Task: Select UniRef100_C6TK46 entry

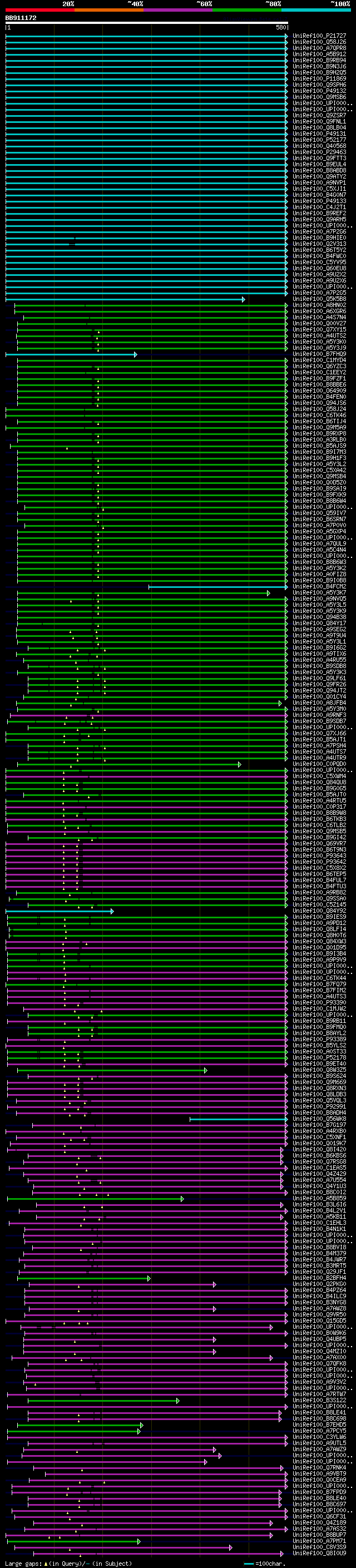Action: [x=319, y=415]
